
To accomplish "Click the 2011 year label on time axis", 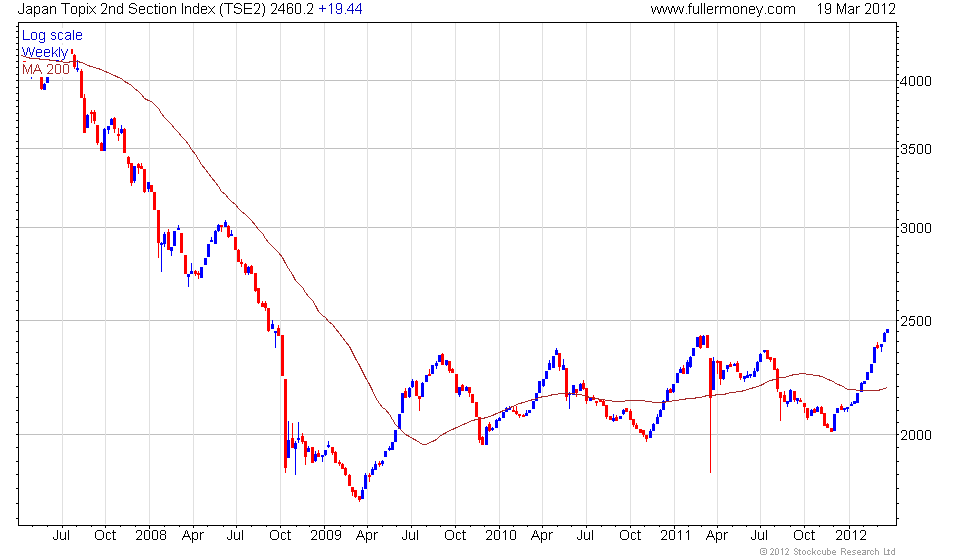I will click(x=676, y=536).
